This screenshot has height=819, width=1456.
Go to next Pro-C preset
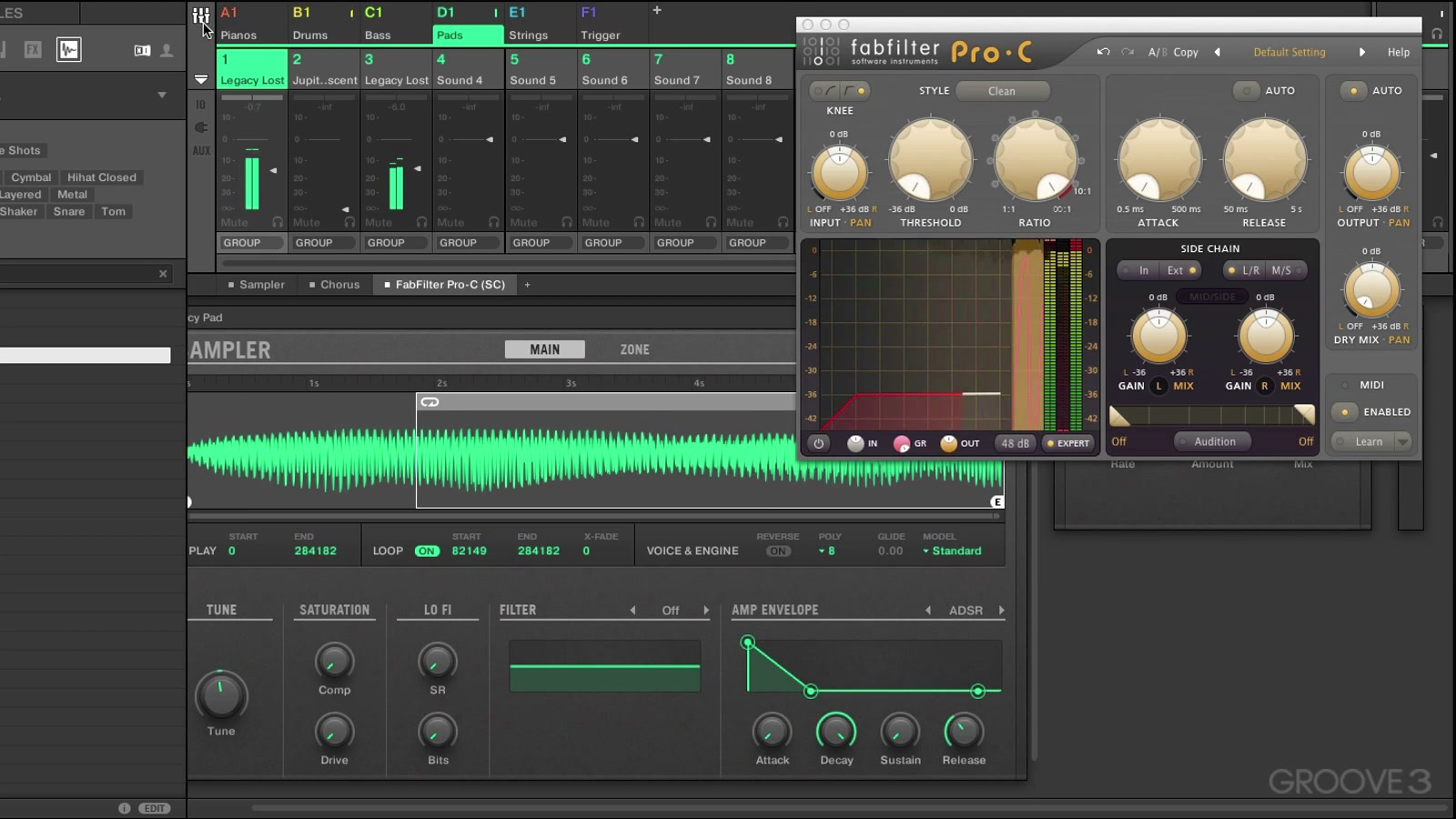click(1362, 52)
